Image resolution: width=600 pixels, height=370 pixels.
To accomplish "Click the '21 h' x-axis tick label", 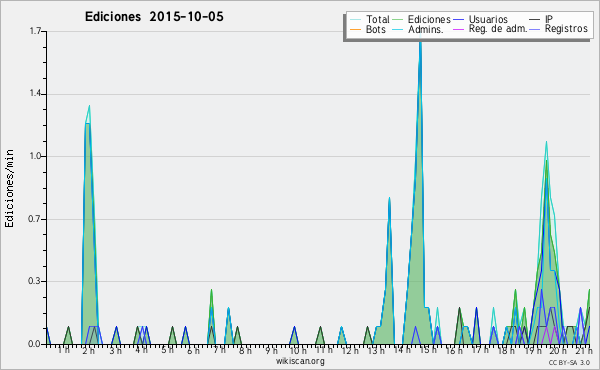I will [x=584, y=350].
